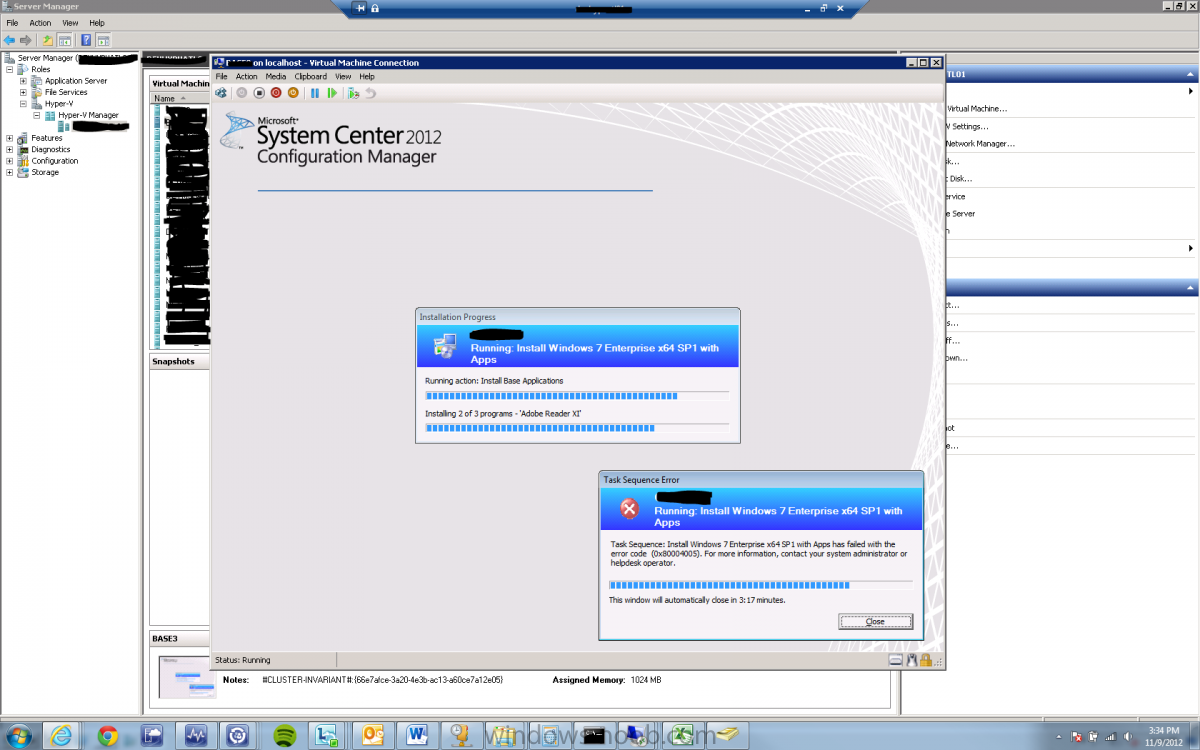Click the Revert icon in VM toolbar
The width and height of the screenshot is (1200, 750).
click(x=370, y=93)
